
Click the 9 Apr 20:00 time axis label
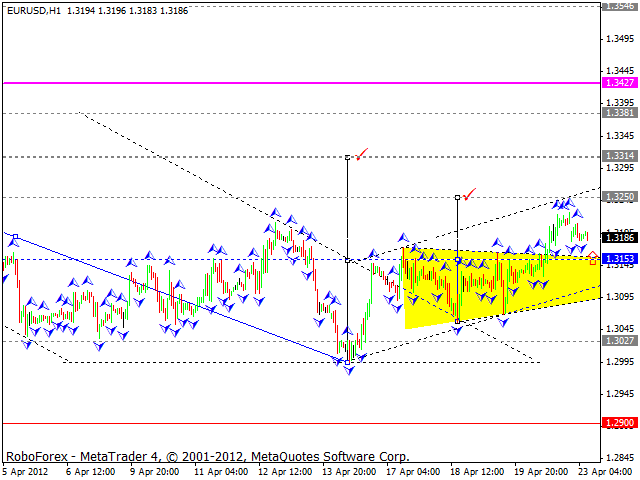tap(155, 472)
